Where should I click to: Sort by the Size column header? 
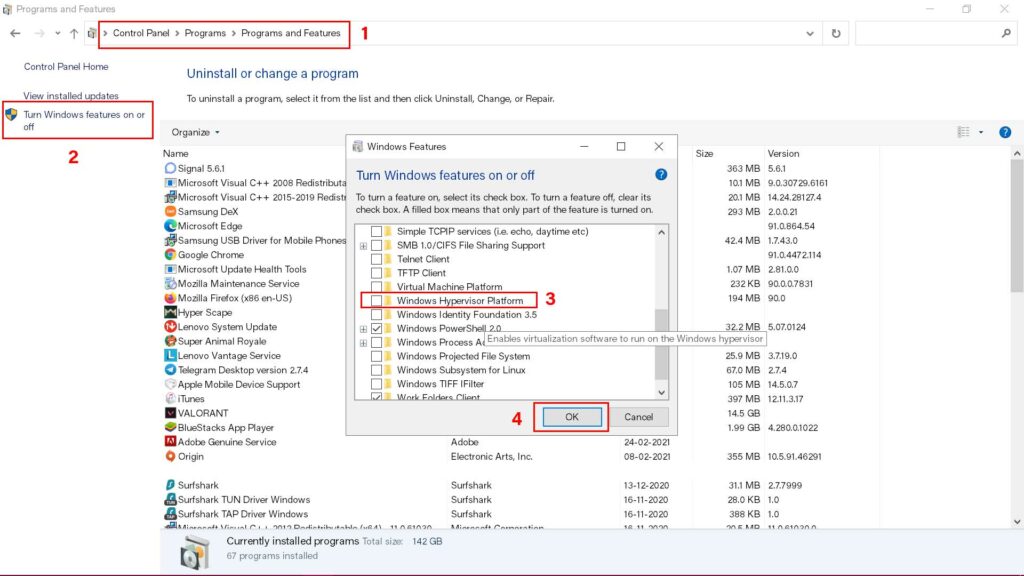click(x=704, y=153)
